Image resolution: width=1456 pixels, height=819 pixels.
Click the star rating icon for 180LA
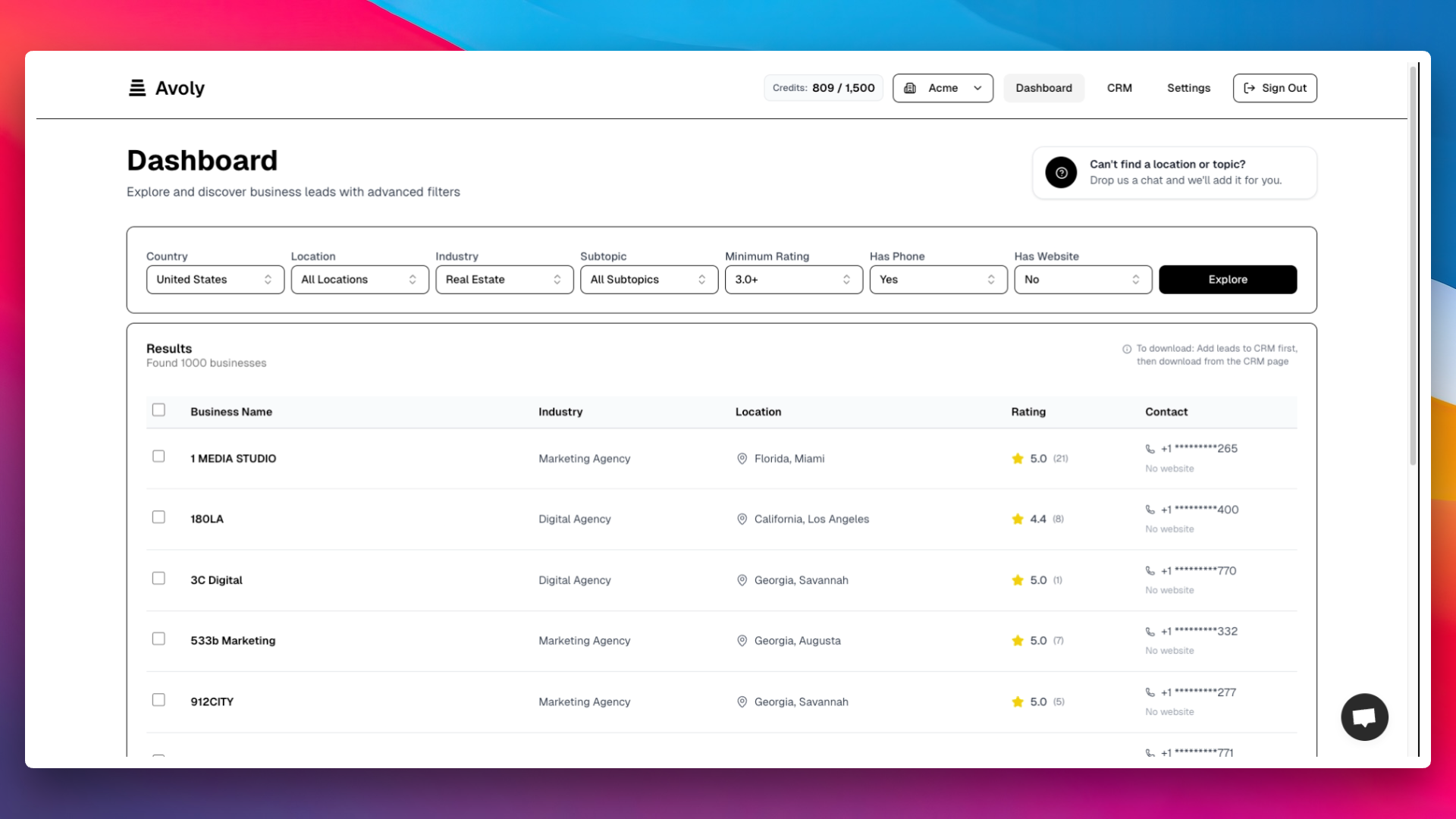pos(1017,519)
